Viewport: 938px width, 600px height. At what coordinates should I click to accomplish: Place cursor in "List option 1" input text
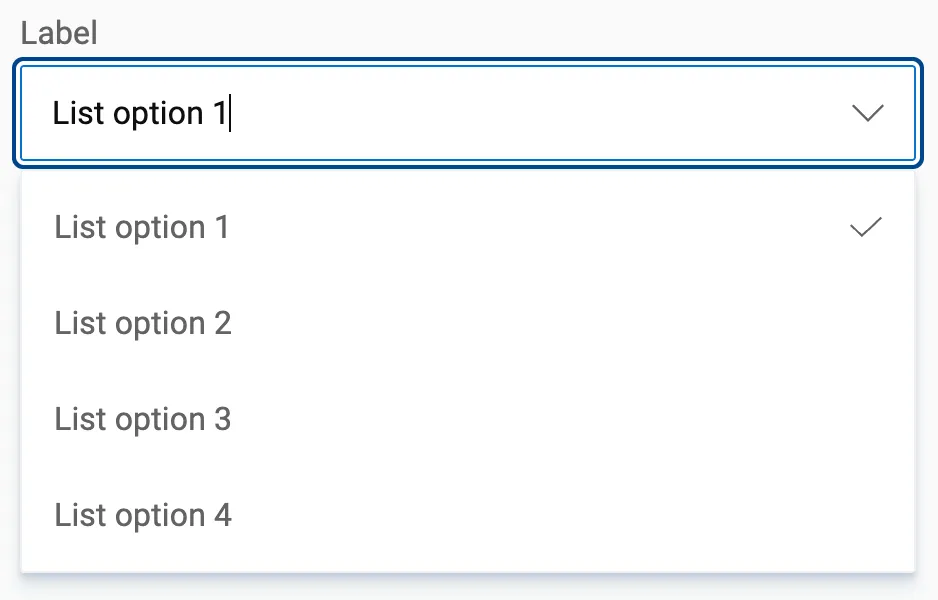coord(140,113)
